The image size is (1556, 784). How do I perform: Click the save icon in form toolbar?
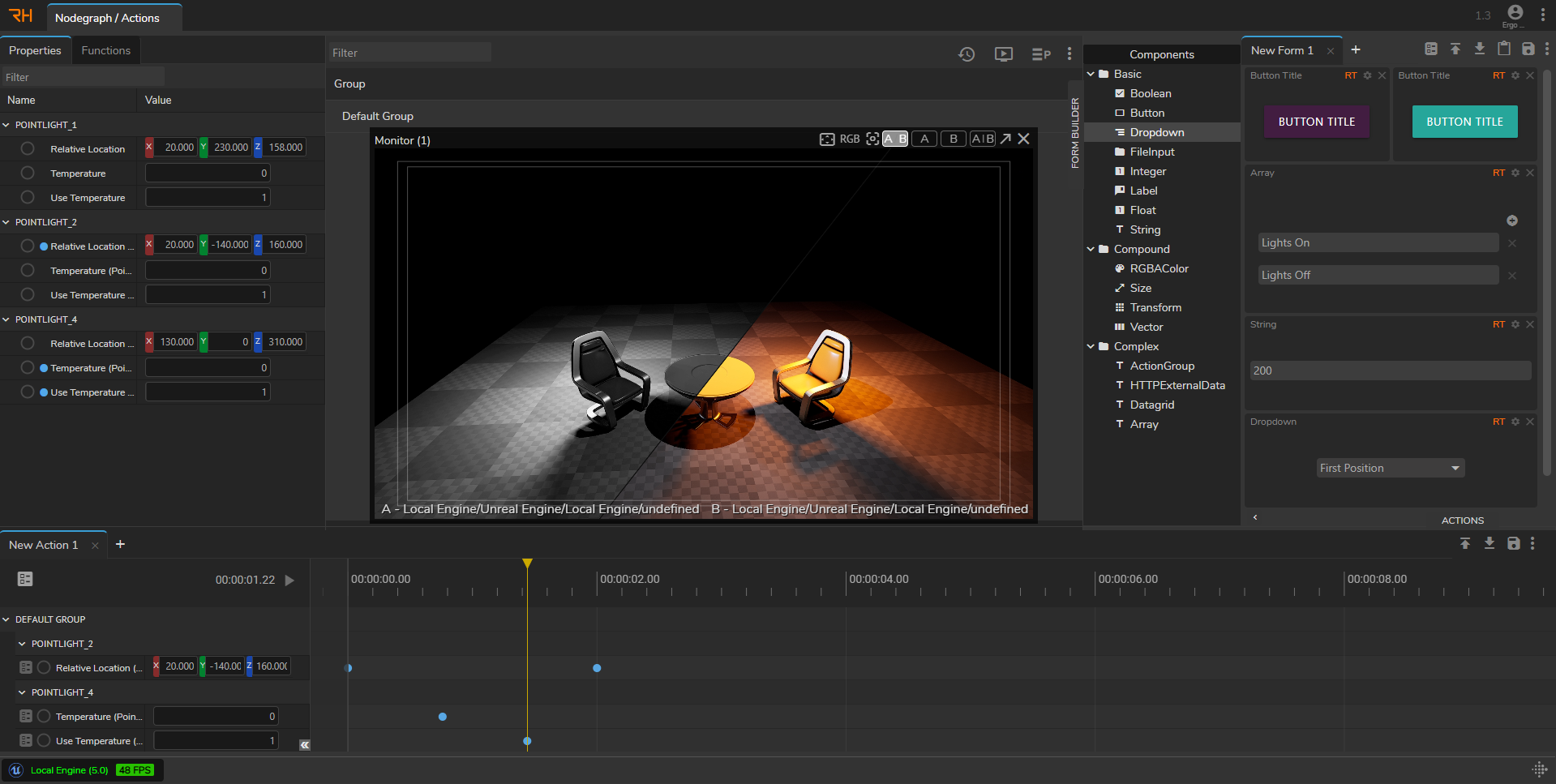click(x=1528, y=49)
